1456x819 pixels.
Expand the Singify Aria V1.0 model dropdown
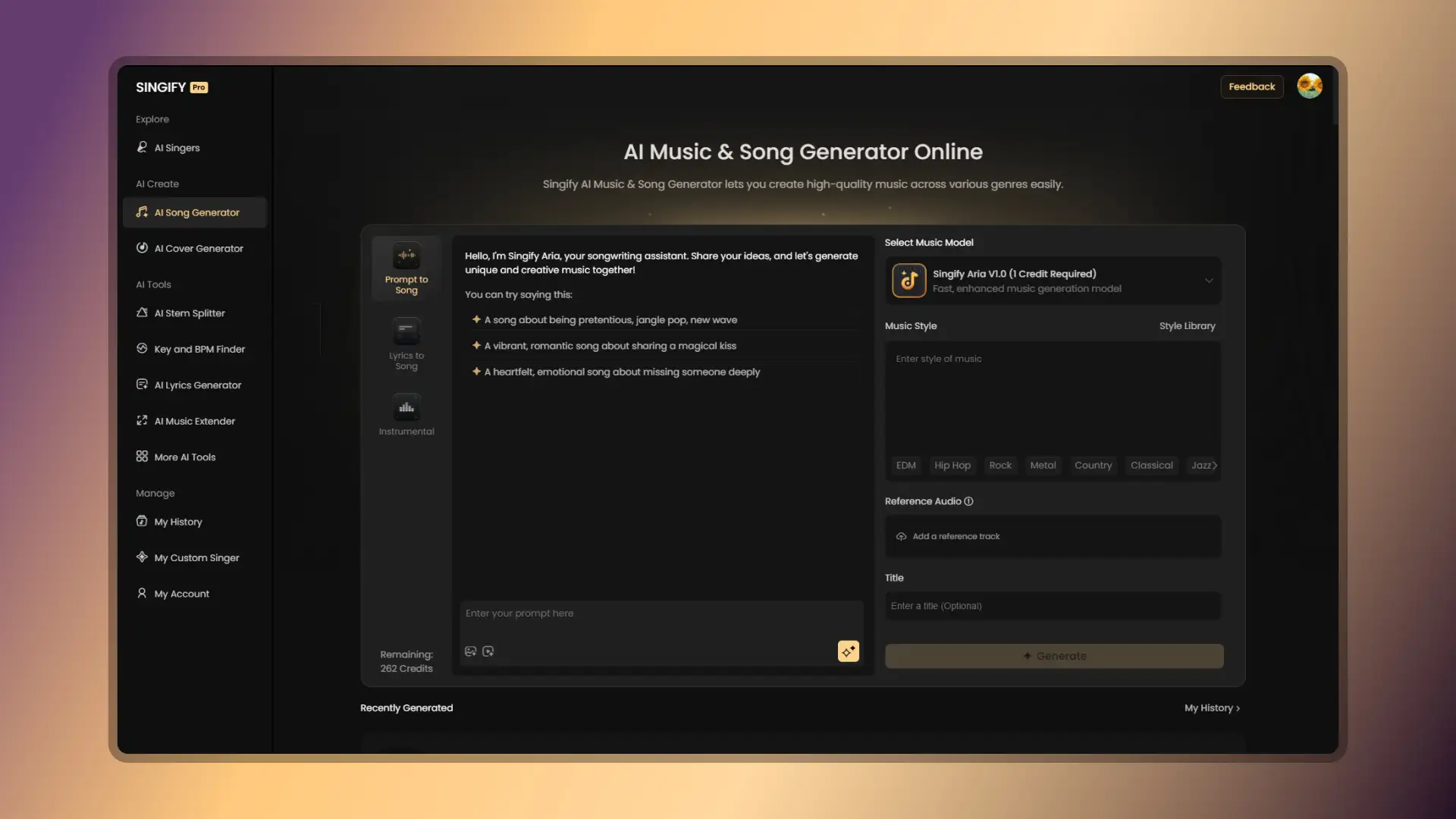click(1208, 281)
